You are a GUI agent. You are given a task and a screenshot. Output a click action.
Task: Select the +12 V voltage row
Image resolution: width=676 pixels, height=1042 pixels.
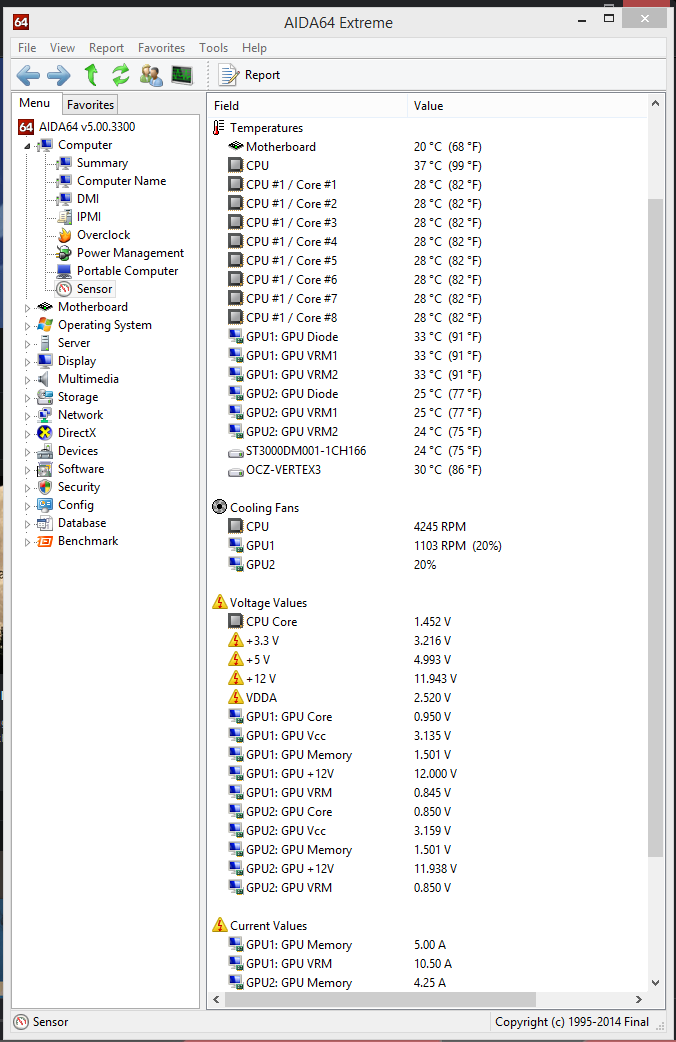click(429, 679)
